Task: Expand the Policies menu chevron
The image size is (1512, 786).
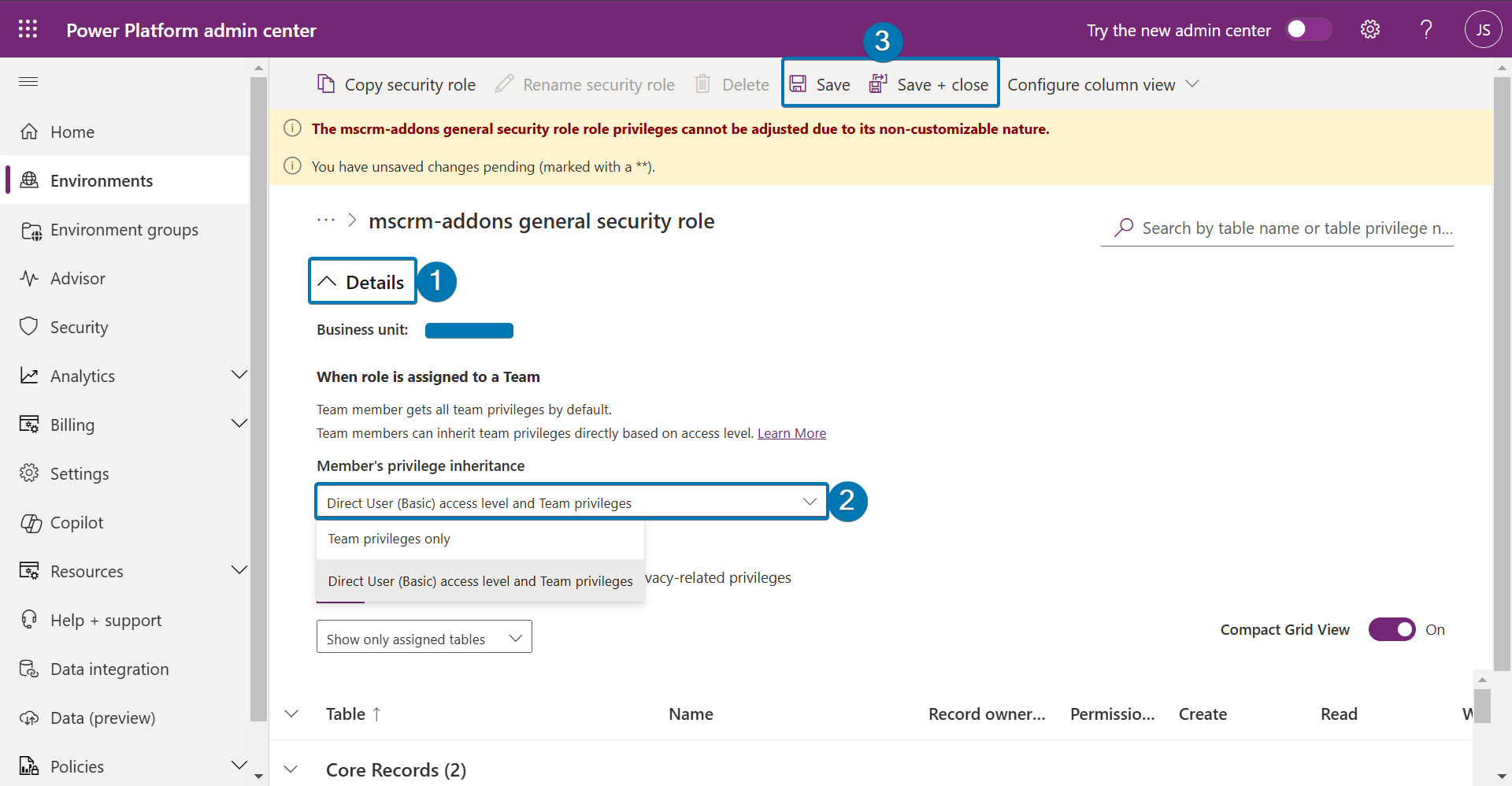Action: [x=239, y=766]
